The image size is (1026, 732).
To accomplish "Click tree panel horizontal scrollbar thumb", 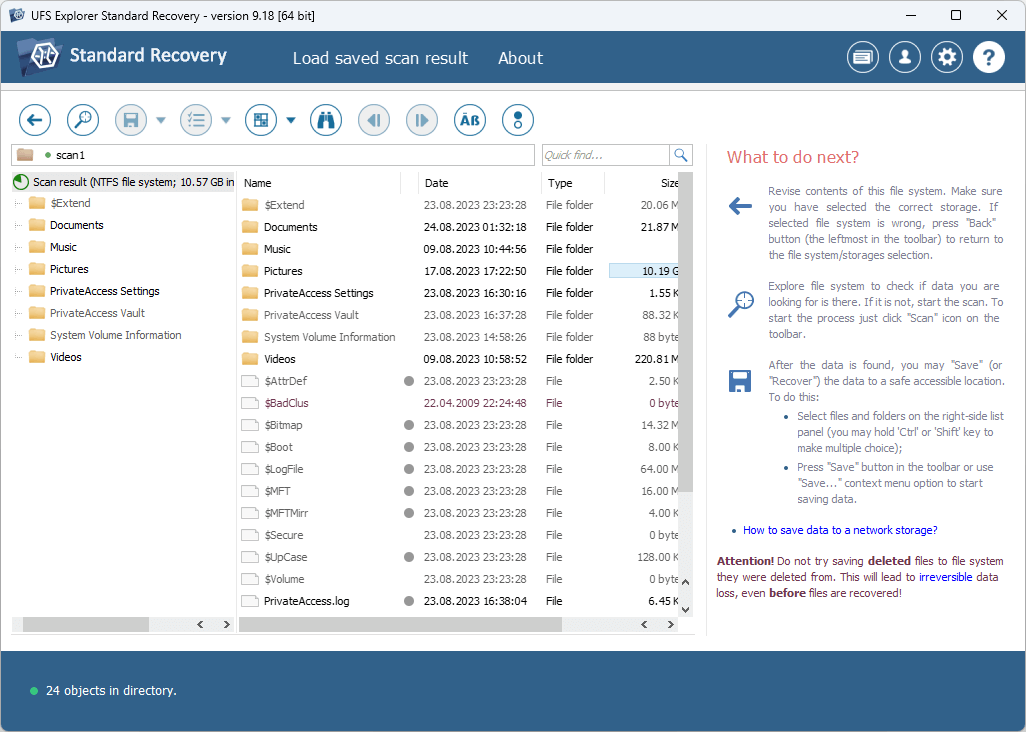I will (86, 625).
